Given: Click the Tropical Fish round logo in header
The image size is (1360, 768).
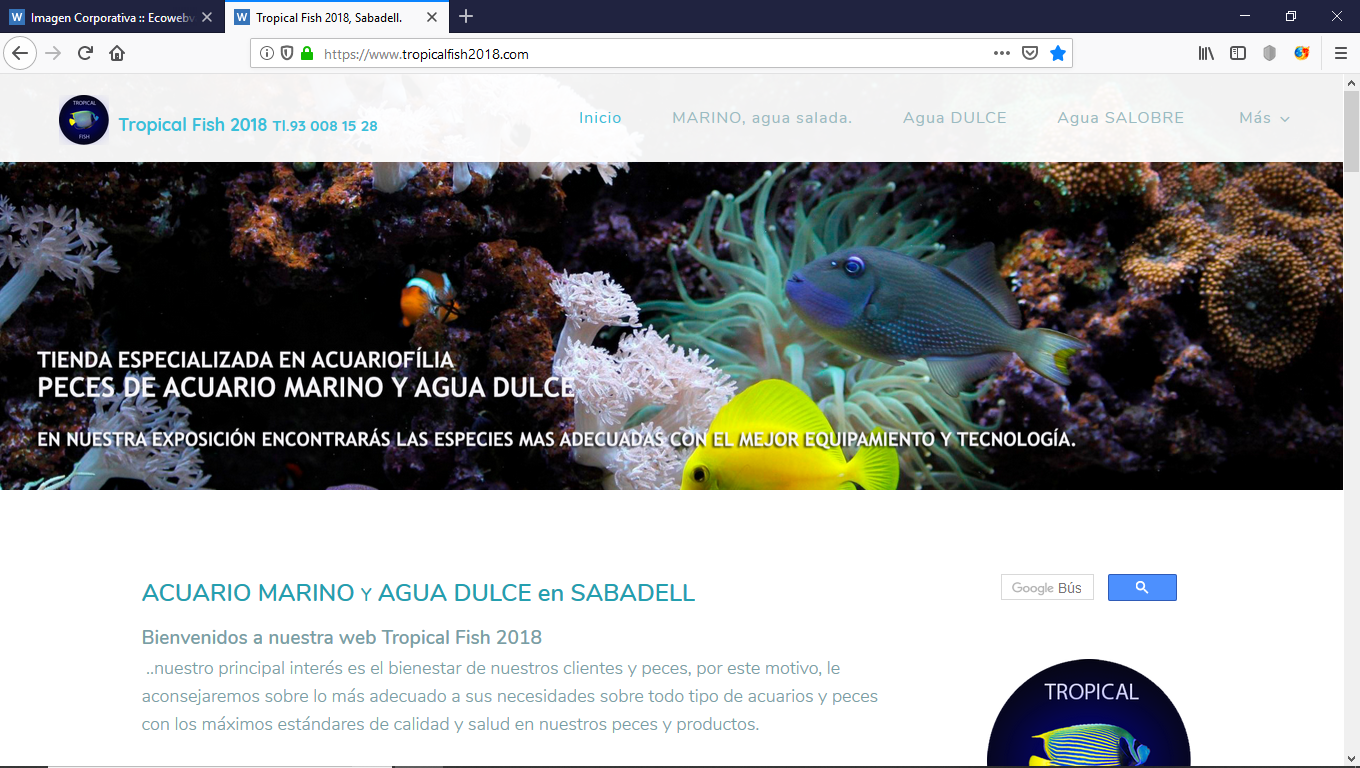Looking at the screenshot, I should 83,120.
